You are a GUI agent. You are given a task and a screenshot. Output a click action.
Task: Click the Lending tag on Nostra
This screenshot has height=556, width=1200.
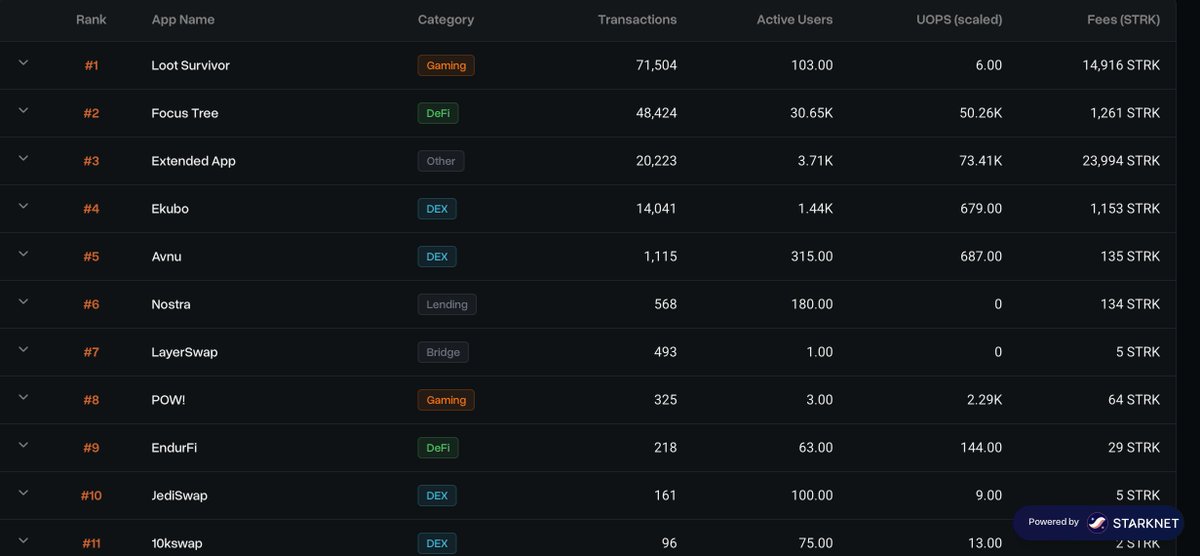click(x=447, y=304)
